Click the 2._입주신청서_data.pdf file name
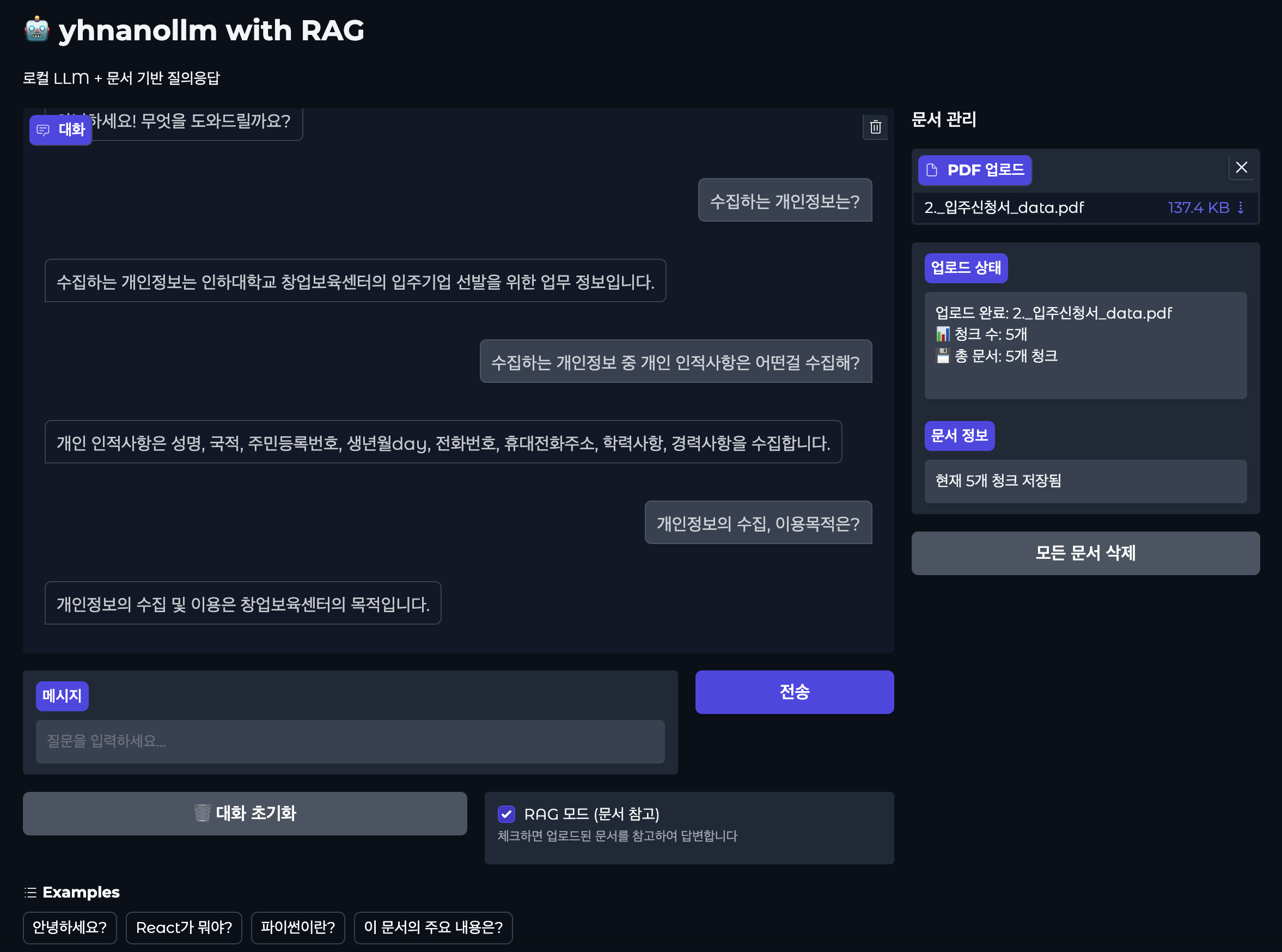 (1004, 208)
